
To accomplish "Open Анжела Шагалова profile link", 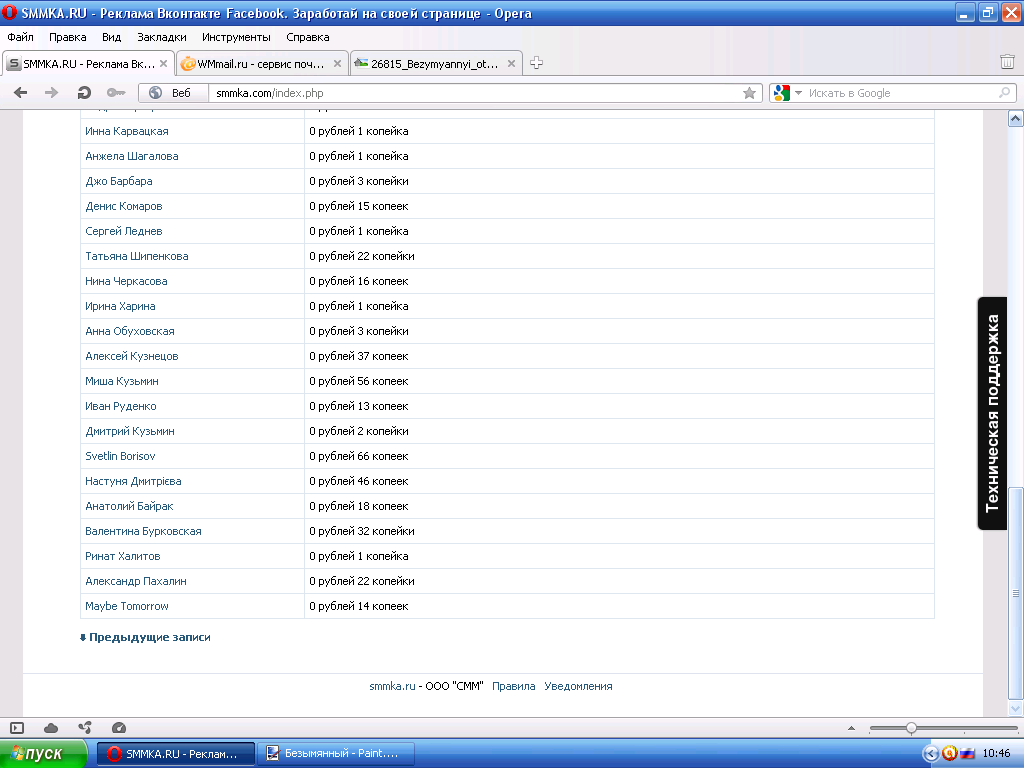I will click(131, 156).
